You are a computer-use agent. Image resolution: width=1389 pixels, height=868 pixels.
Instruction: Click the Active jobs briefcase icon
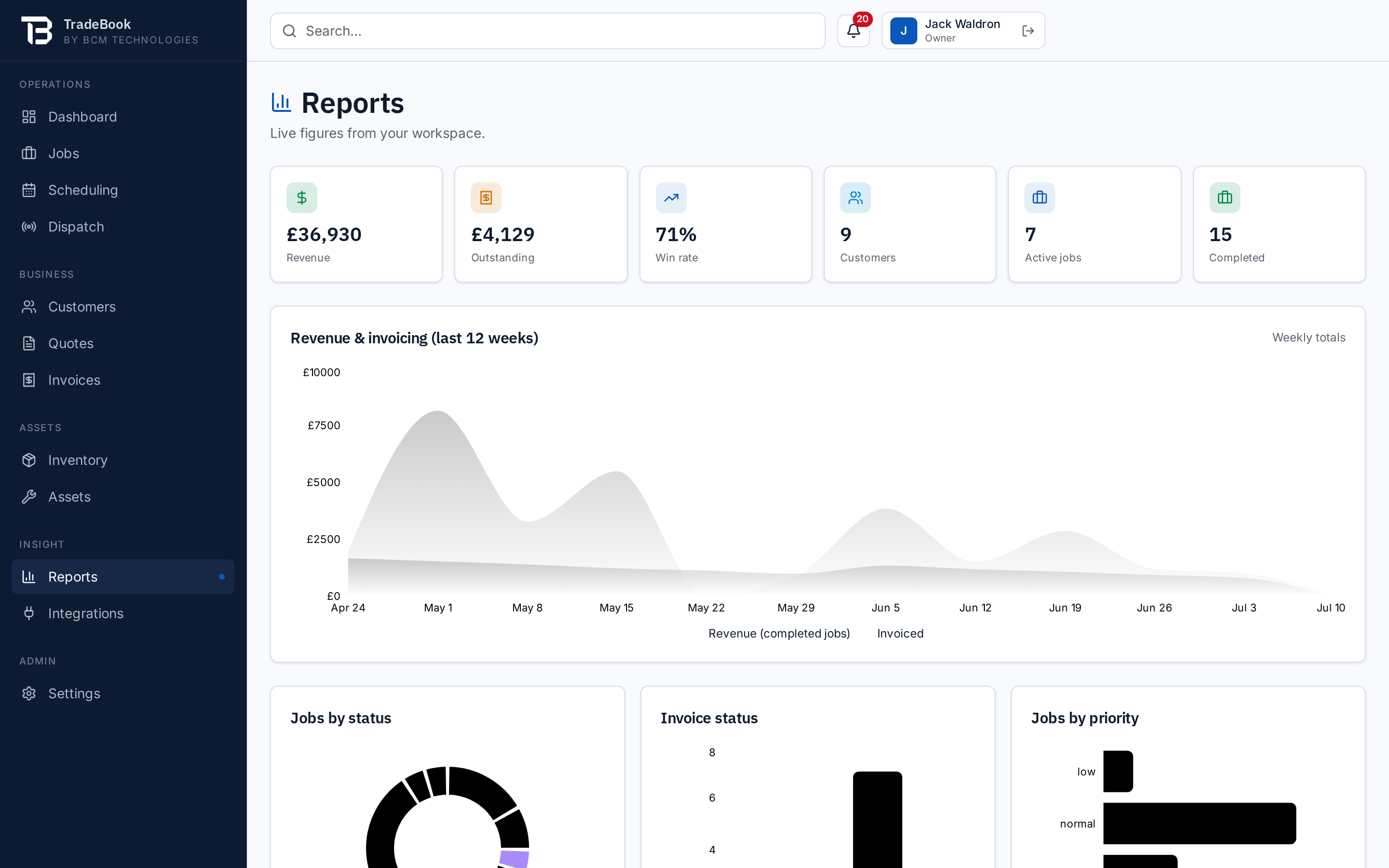[1039, 198]
